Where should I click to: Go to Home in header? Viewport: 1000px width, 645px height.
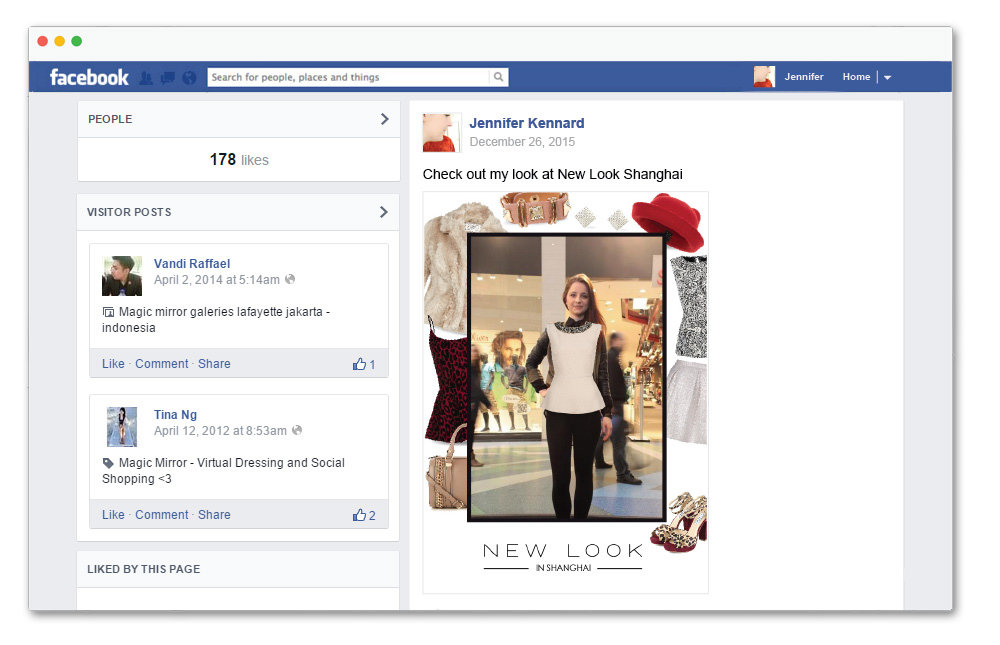[x=856, y=77]
